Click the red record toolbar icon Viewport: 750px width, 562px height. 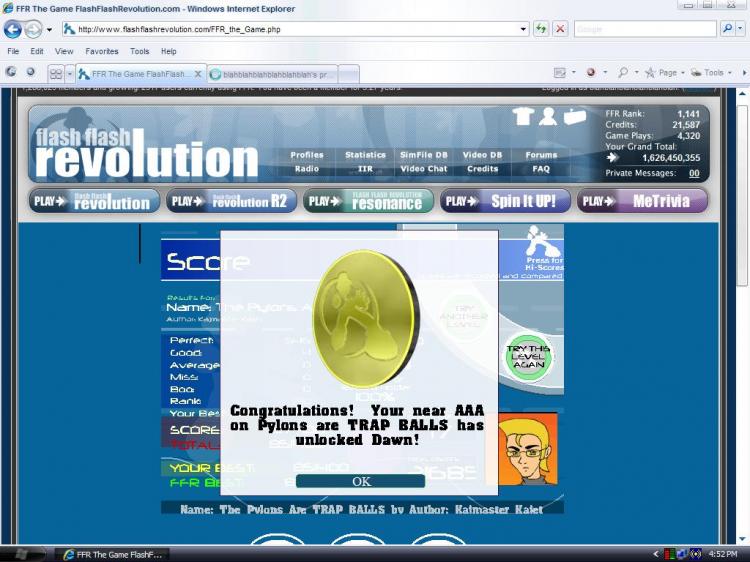(x=591, y=72)
